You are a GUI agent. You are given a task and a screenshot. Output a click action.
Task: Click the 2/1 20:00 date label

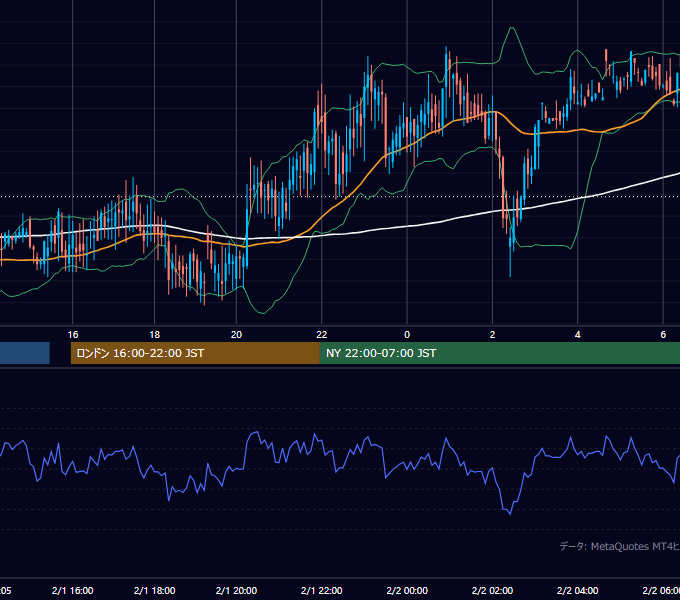(236, 590)
